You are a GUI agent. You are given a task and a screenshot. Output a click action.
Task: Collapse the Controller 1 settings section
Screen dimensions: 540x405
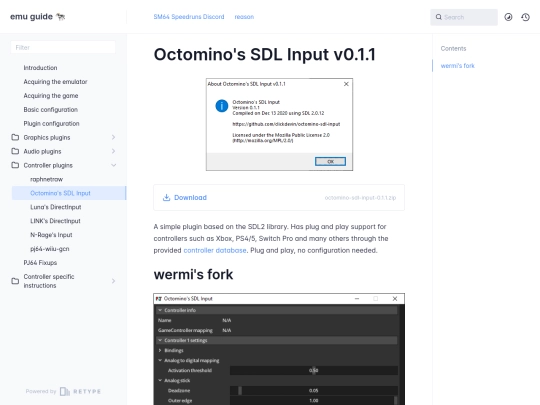[160, 340]
